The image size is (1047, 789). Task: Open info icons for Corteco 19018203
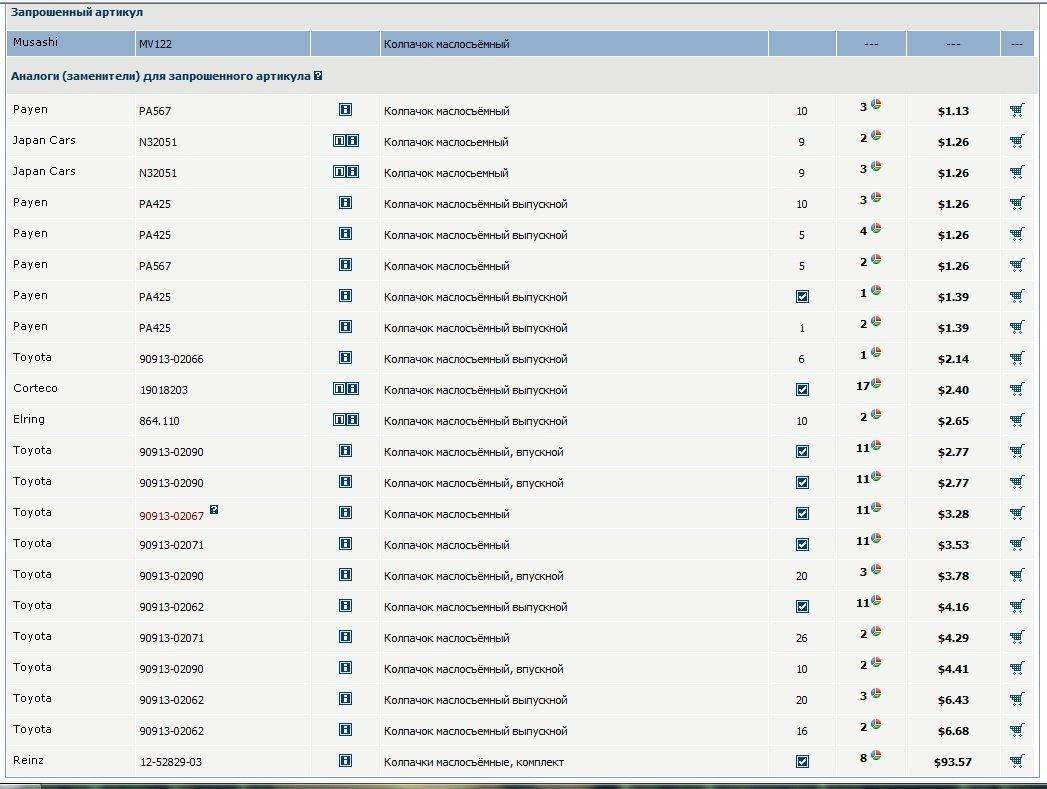(x=345, y=389)
